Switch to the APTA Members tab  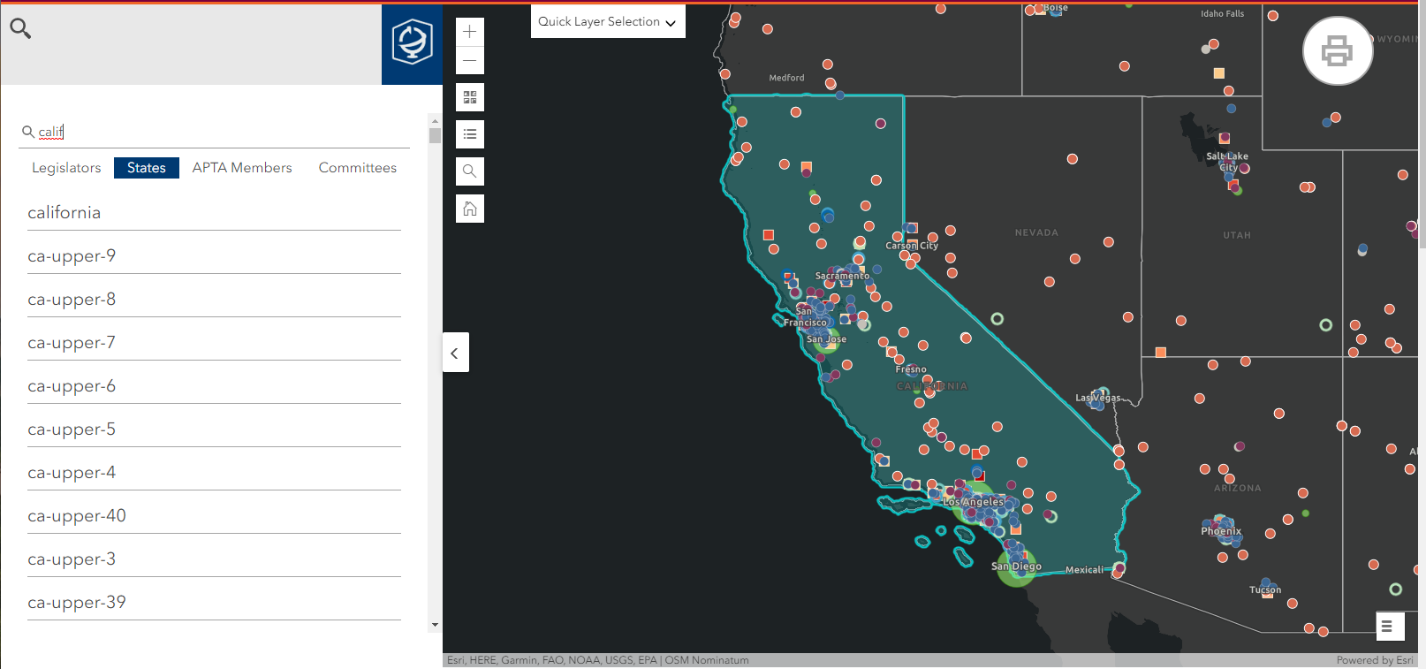click(242, 168)
